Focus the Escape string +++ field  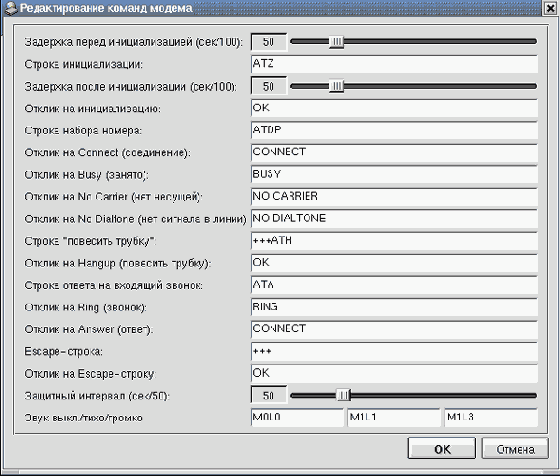394,351
